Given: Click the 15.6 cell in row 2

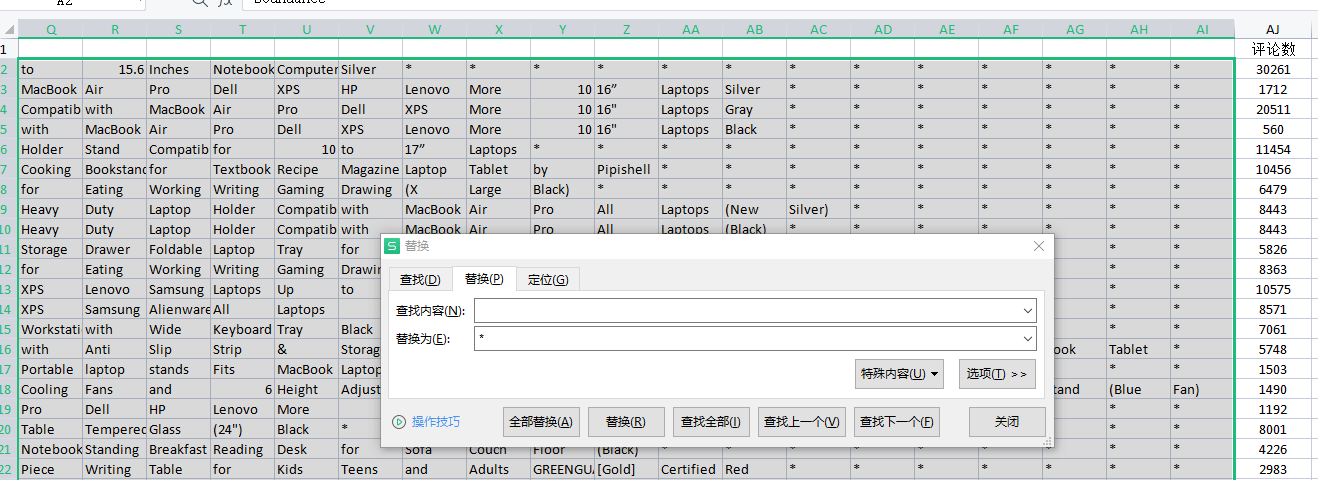Looking at the screenshot, I should coord(115,69).
